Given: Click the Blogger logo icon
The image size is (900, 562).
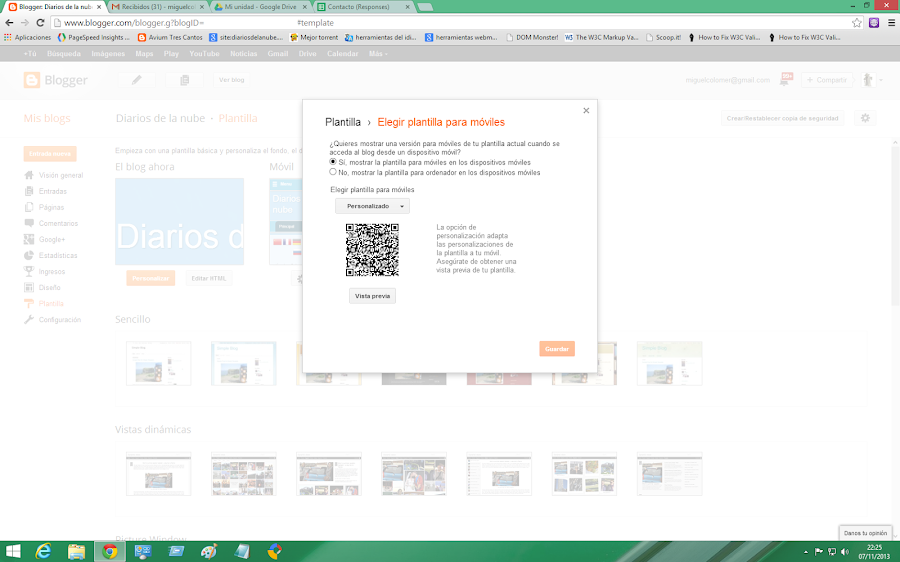Looking at the screenshot, I should pos(32,80).
